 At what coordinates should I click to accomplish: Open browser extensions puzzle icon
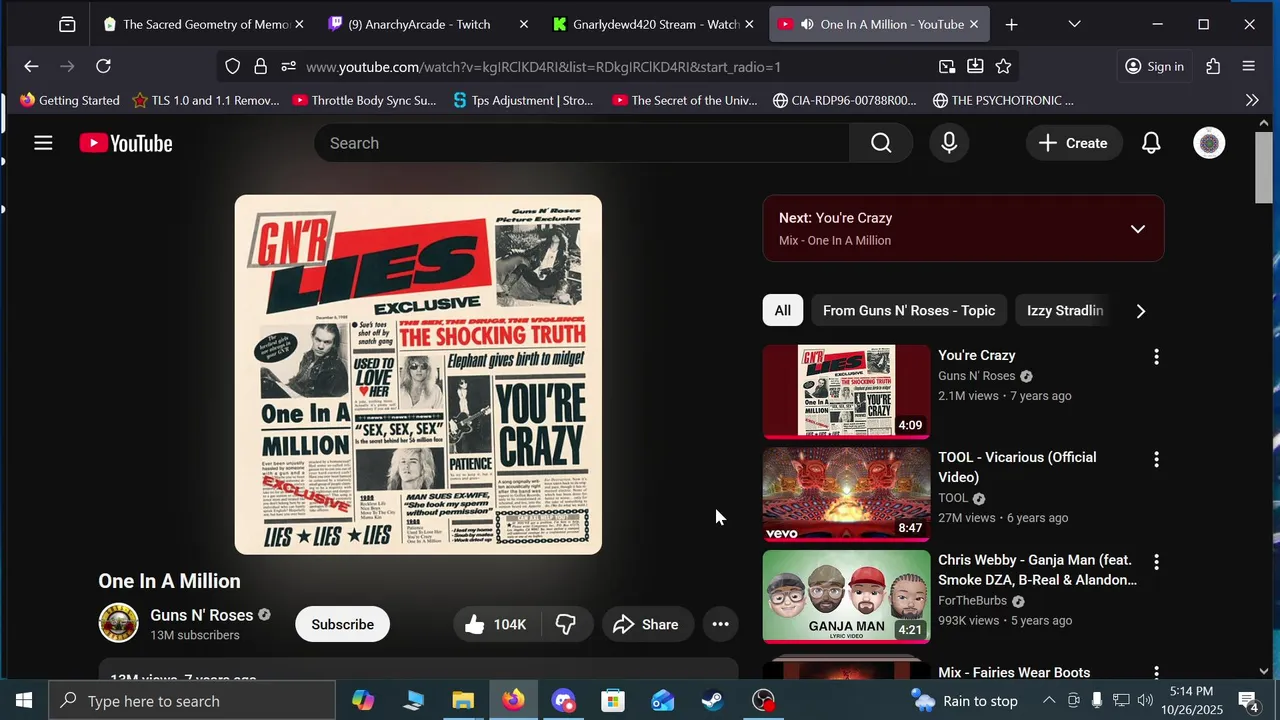[x=1213, y=66]
